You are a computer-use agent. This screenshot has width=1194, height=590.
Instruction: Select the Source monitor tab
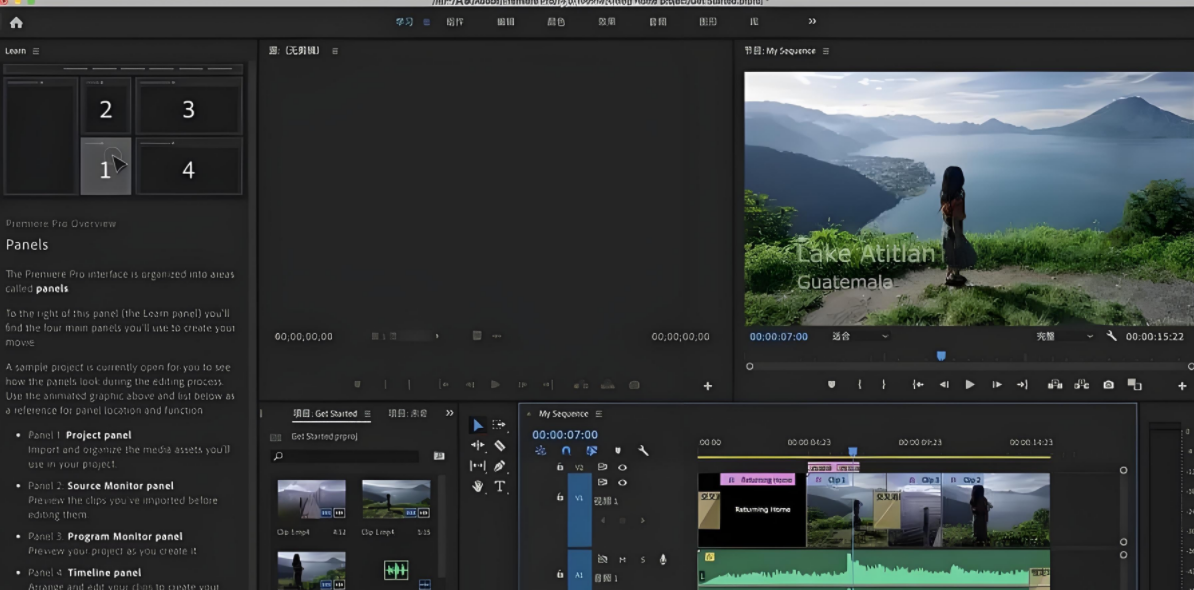point(294,51)
